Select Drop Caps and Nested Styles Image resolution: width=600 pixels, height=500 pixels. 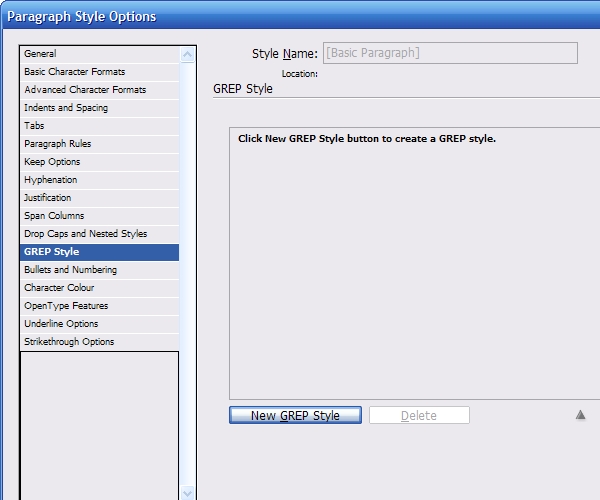click(x=99, y=234)
